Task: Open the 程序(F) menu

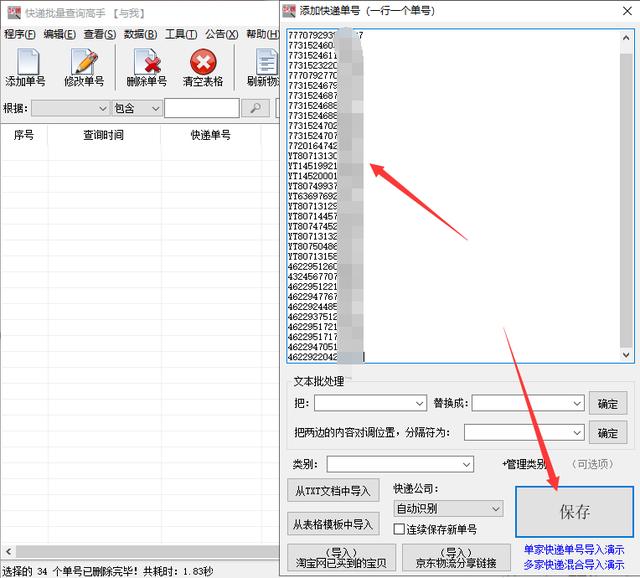Action: click(19, 34)
